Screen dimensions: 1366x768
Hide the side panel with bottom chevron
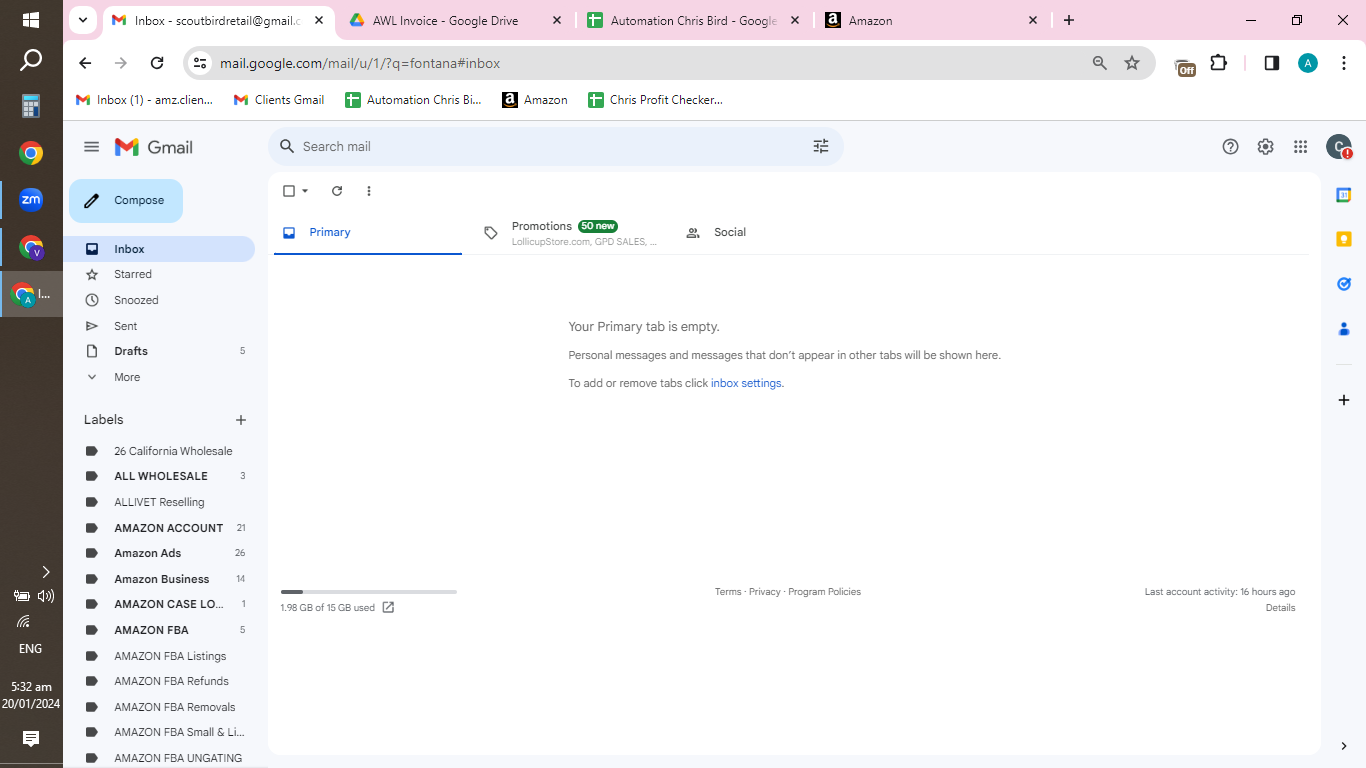(1344, 746)
